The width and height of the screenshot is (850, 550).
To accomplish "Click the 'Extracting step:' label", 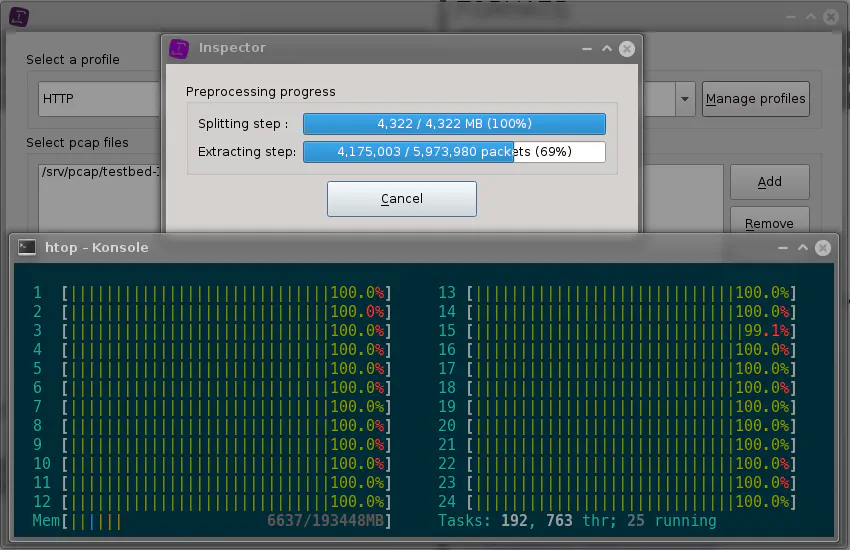I will click(247, 152).
